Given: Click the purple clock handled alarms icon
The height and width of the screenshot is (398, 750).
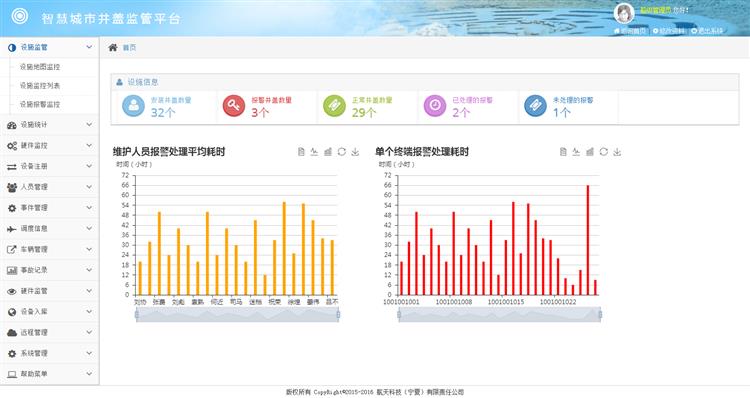Looking at the screenshot, I should coord(435,105).
